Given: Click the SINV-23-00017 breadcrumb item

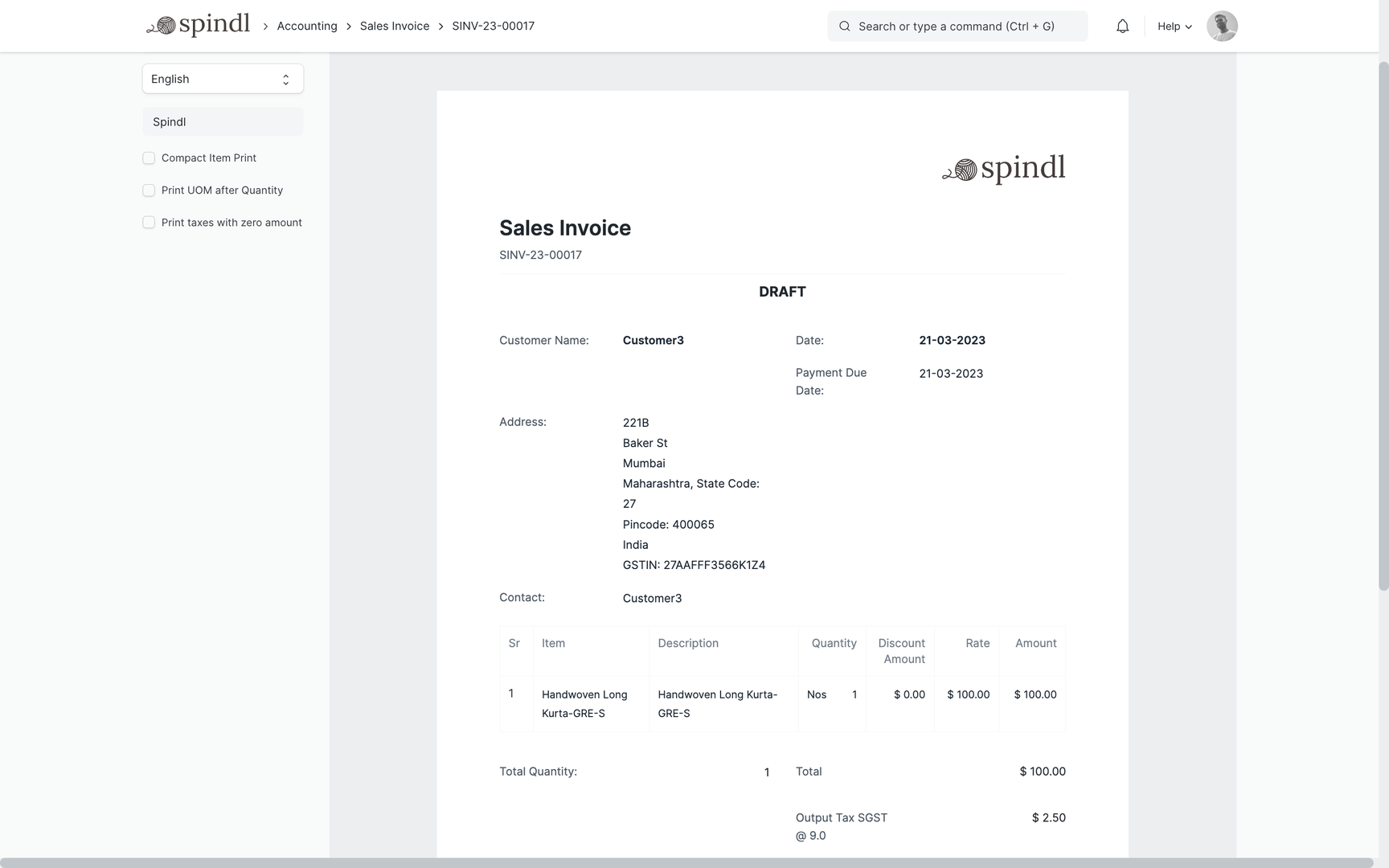Looking at the screenshot, I should (x=493, y=26).
